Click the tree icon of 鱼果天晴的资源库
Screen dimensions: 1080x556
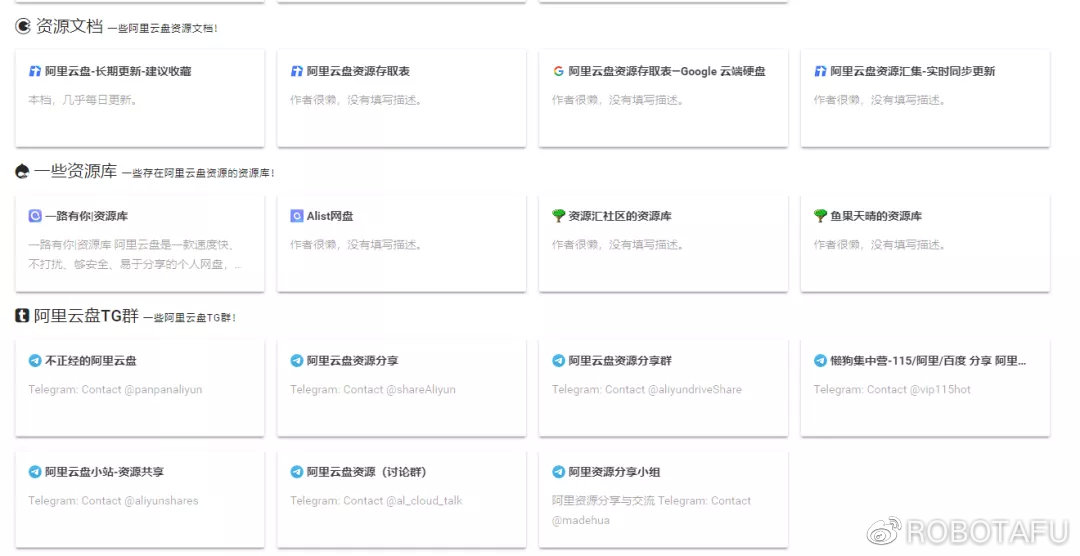click(820, 216)
